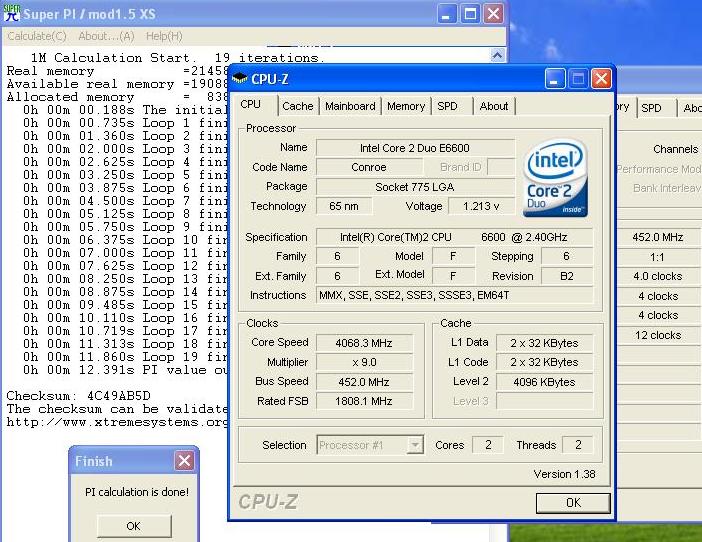702x542 pixels.
Task: Click the Core Speed value field
Action: pyautogui.click(x=364, y=343)
